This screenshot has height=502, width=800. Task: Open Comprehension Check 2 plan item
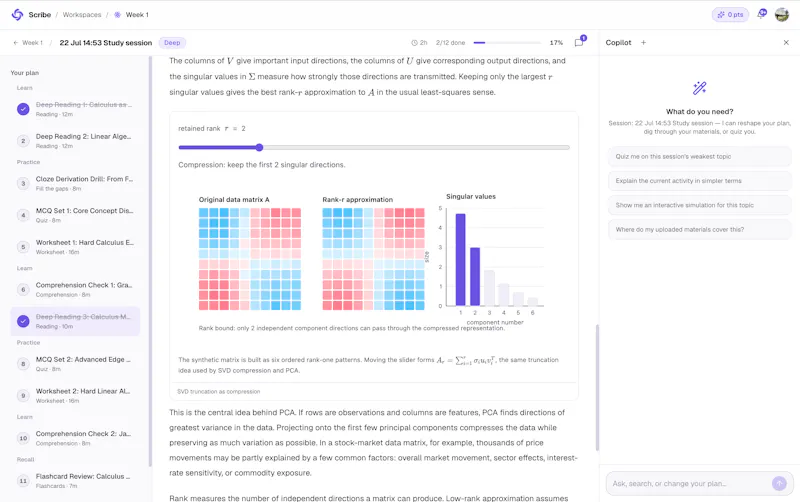(76, 438)
